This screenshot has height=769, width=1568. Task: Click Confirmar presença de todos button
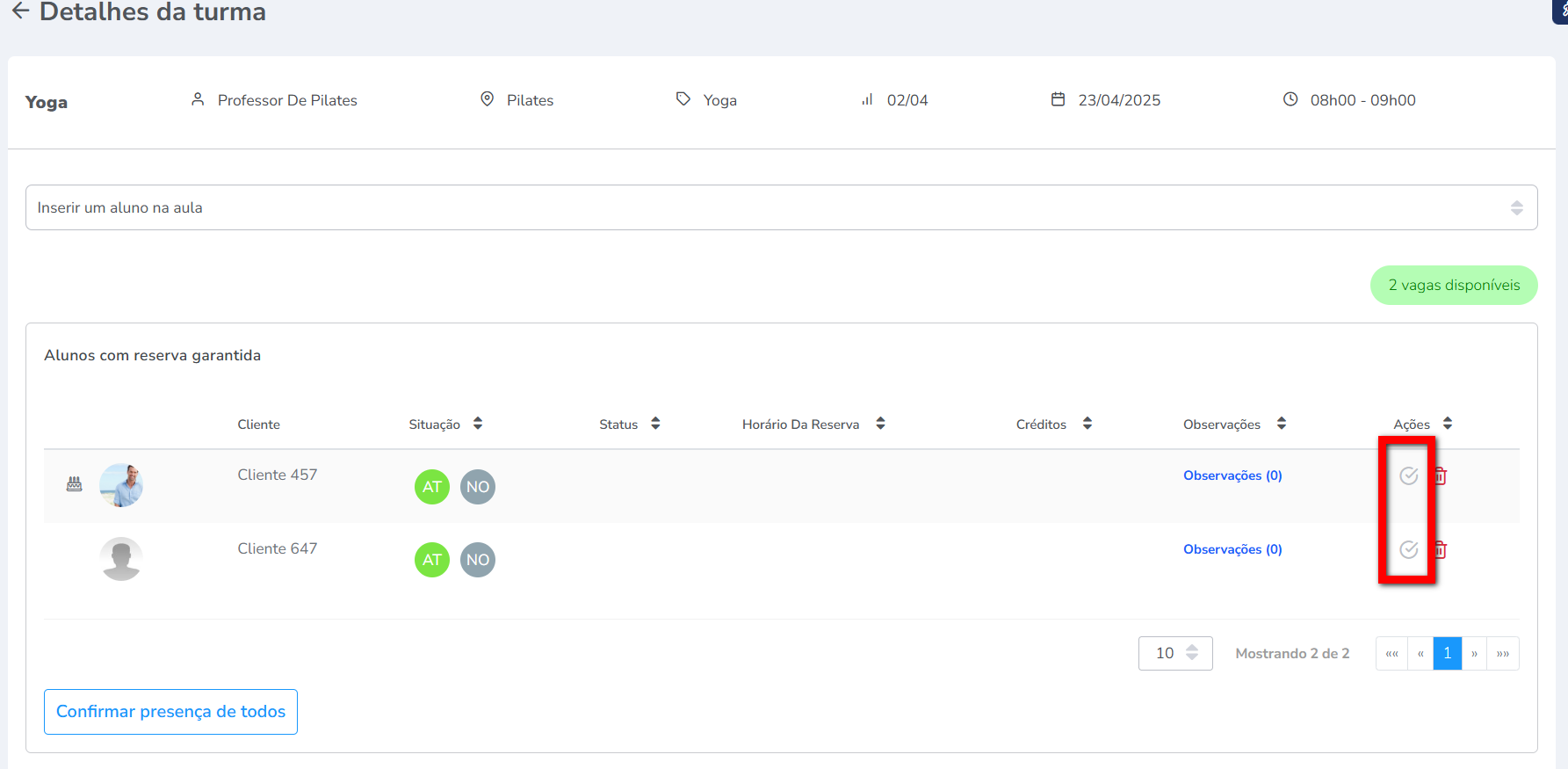[x=170, y=711]
